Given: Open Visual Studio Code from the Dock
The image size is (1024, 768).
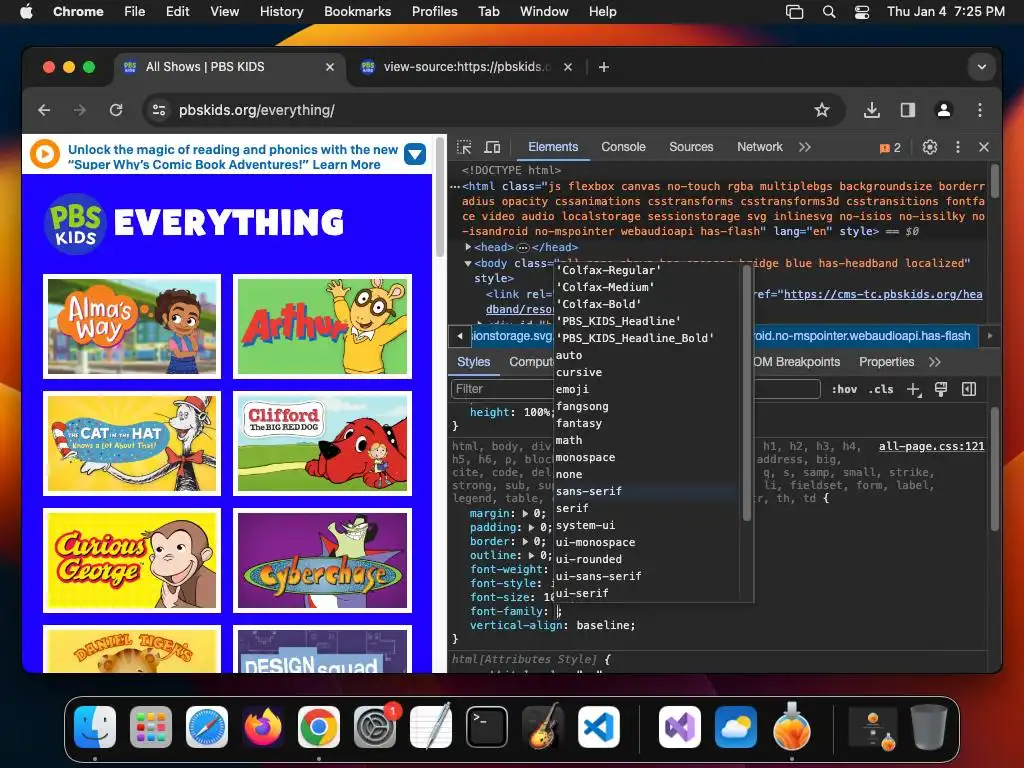Looking at the screenshot, I should coord(599,727).
